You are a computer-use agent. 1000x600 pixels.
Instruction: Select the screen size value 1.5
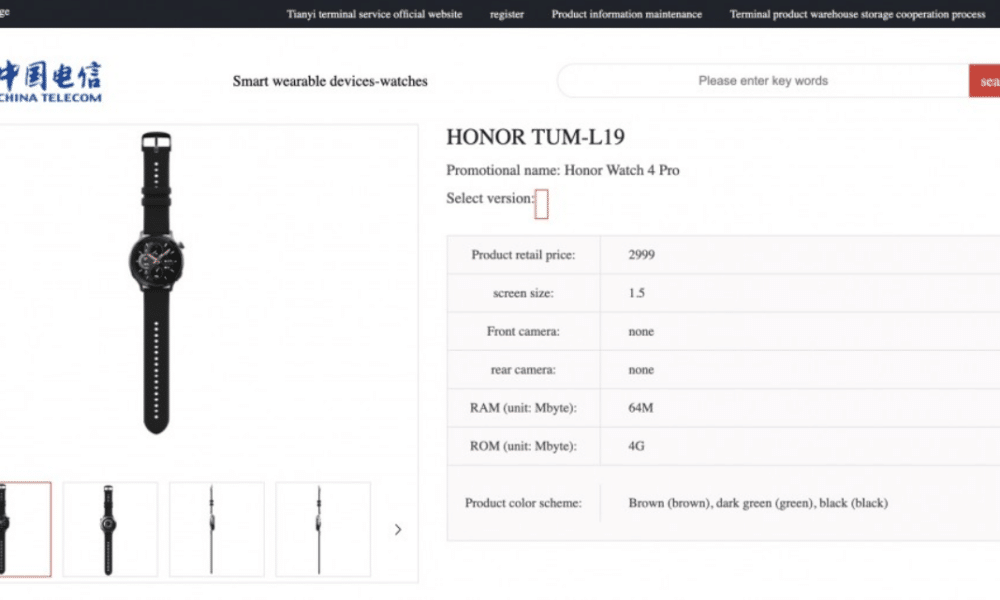coord(636,293)
